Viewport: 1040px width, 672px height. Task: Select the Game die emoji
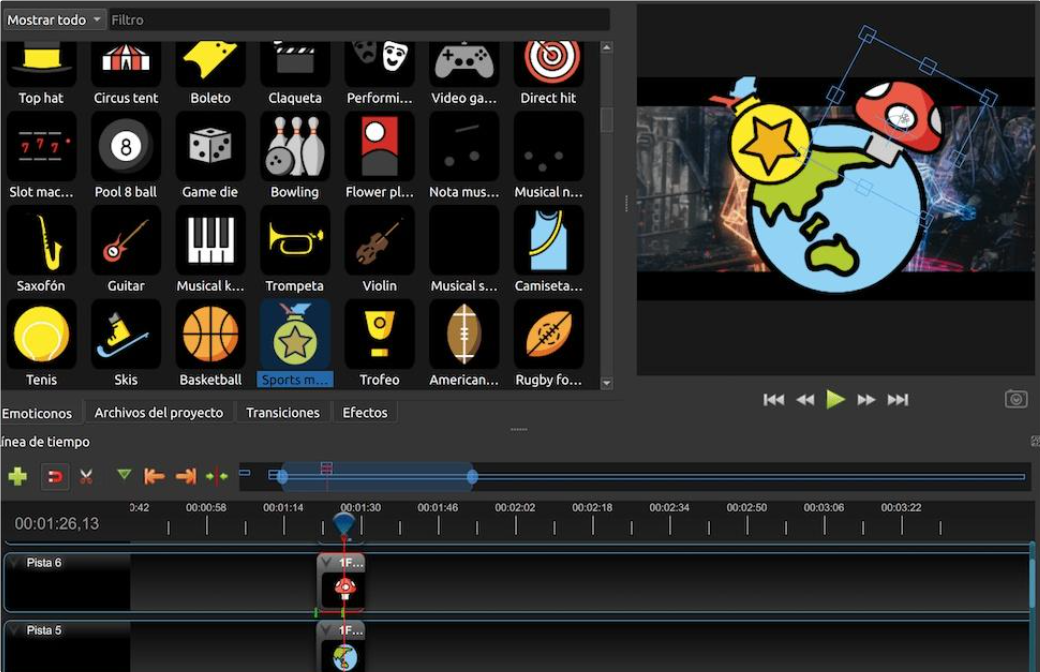(210, 156)
